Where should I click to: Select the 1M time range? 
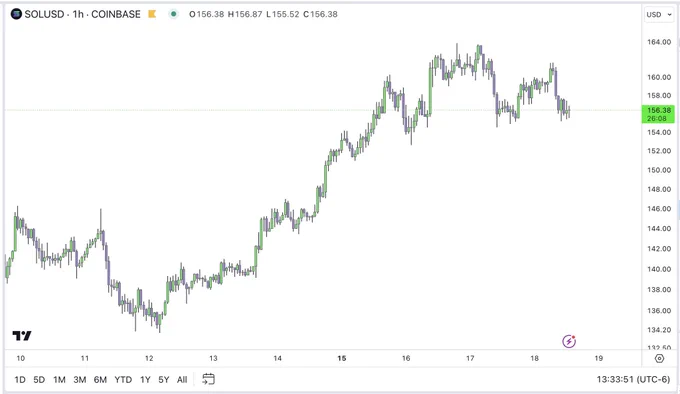(59, 380)
